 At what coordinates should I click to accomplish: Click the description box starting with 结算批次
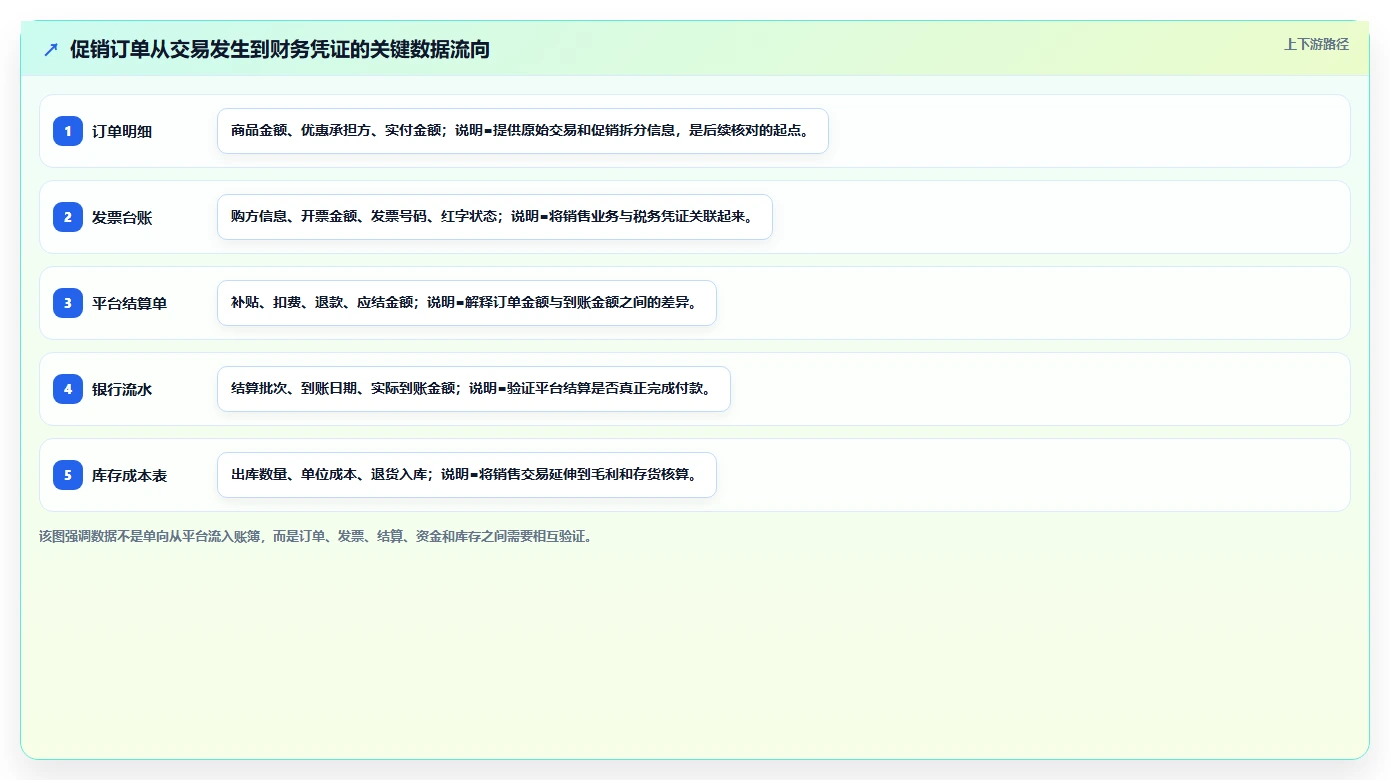click(x=474, y=389)
